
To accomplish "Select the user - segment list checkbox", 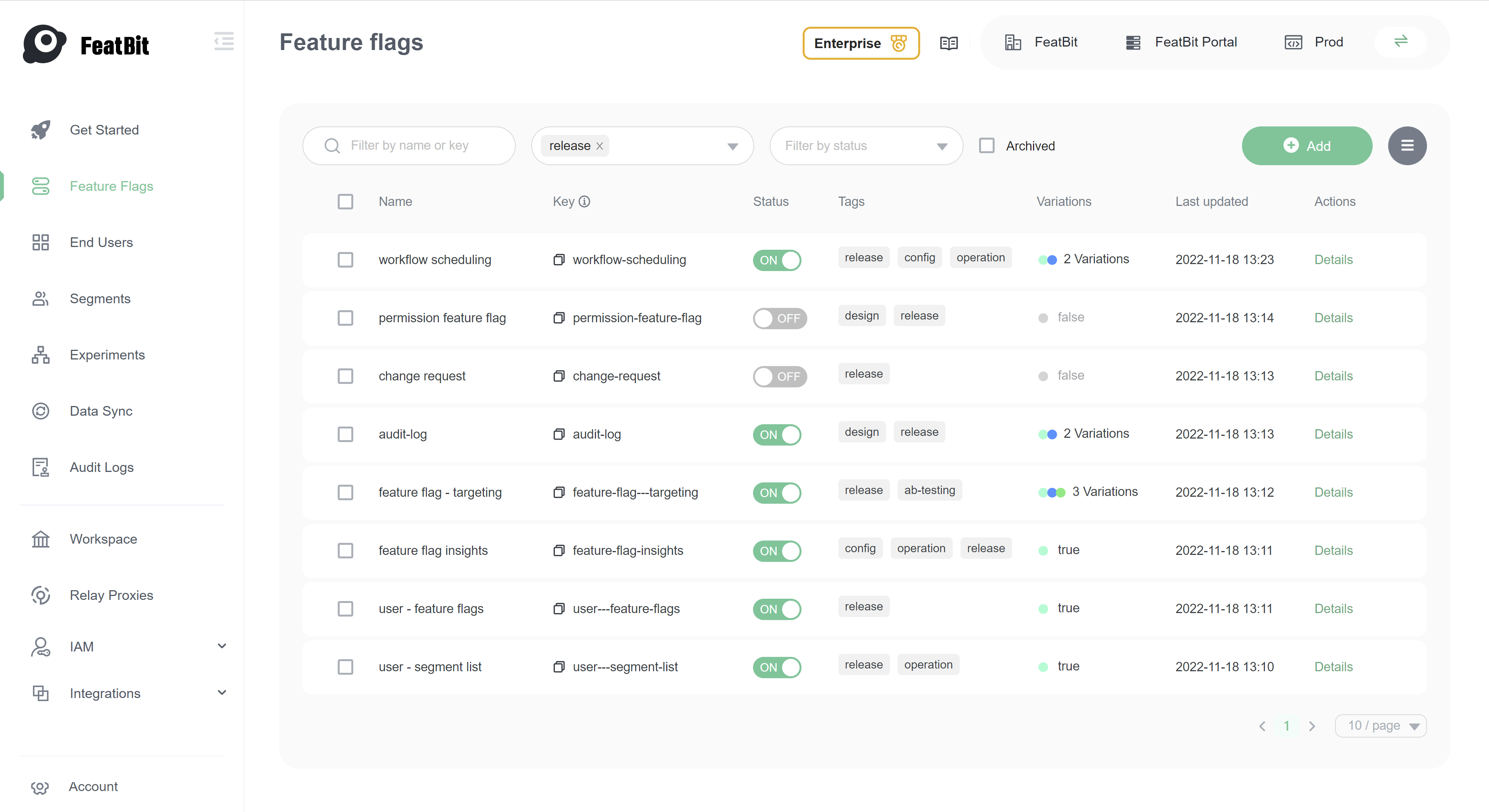I will [x=345, y=666].
